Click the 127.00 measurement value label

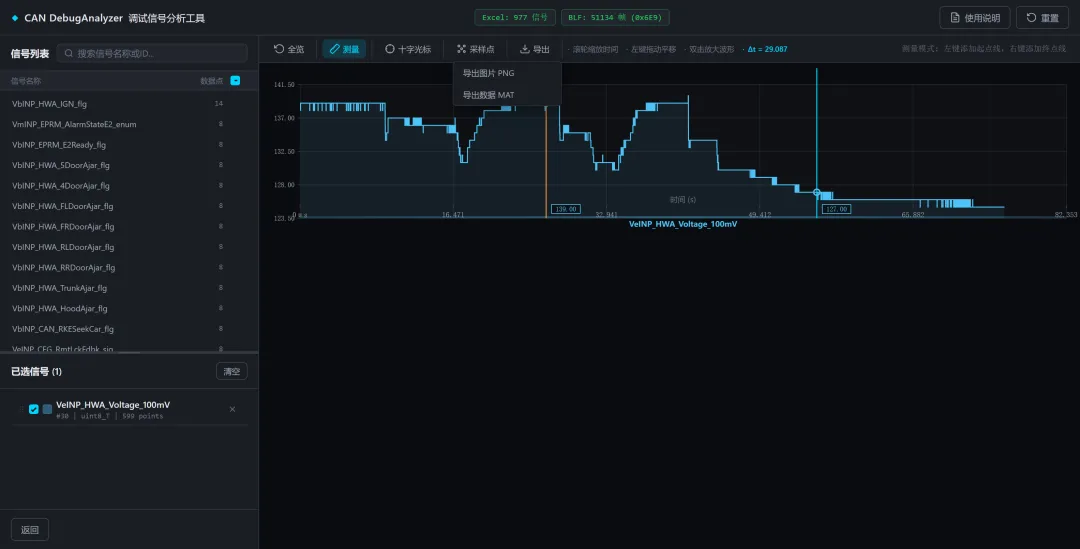[836, 209]
